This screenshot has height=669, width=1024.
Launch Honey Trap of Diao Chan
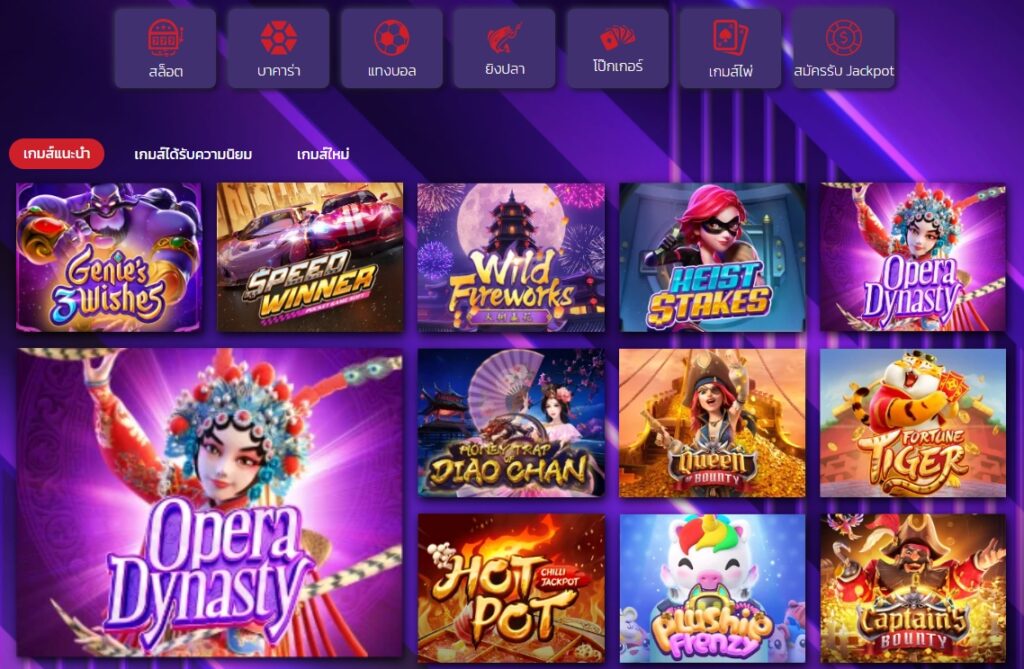[511, 423]
